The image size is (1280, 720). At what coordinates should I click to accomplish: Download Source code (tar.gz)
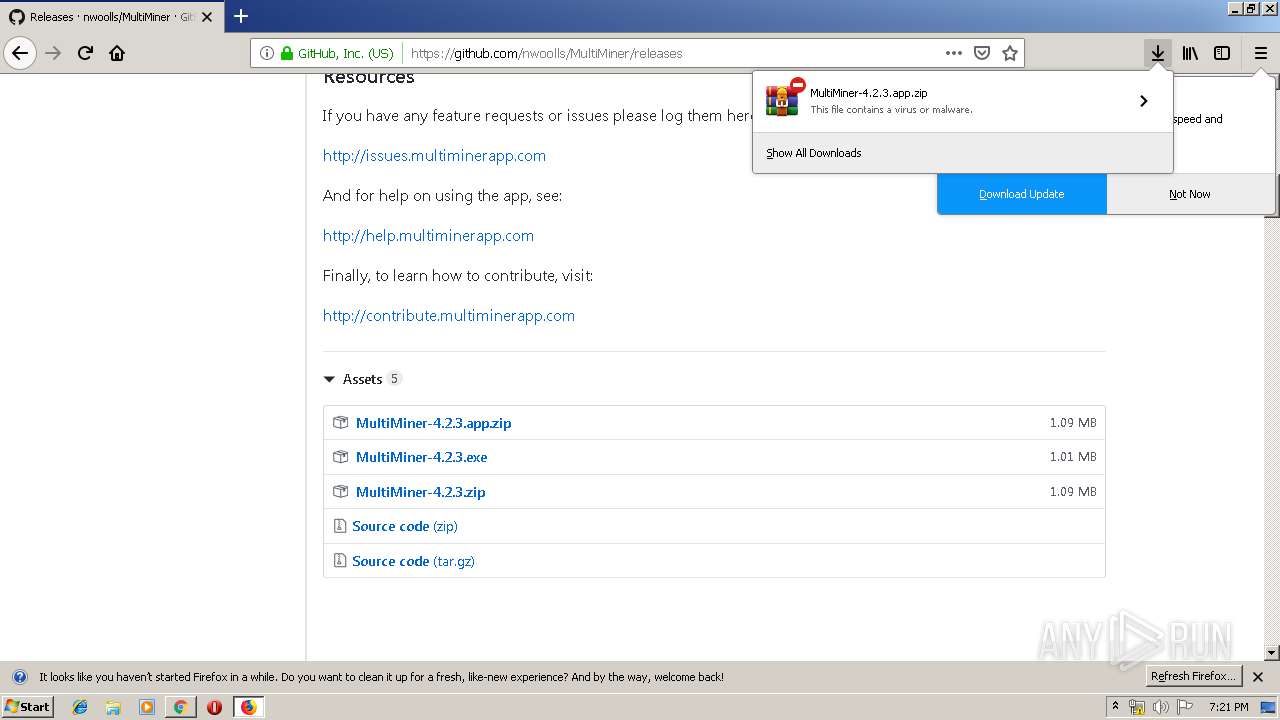point(413,561)
